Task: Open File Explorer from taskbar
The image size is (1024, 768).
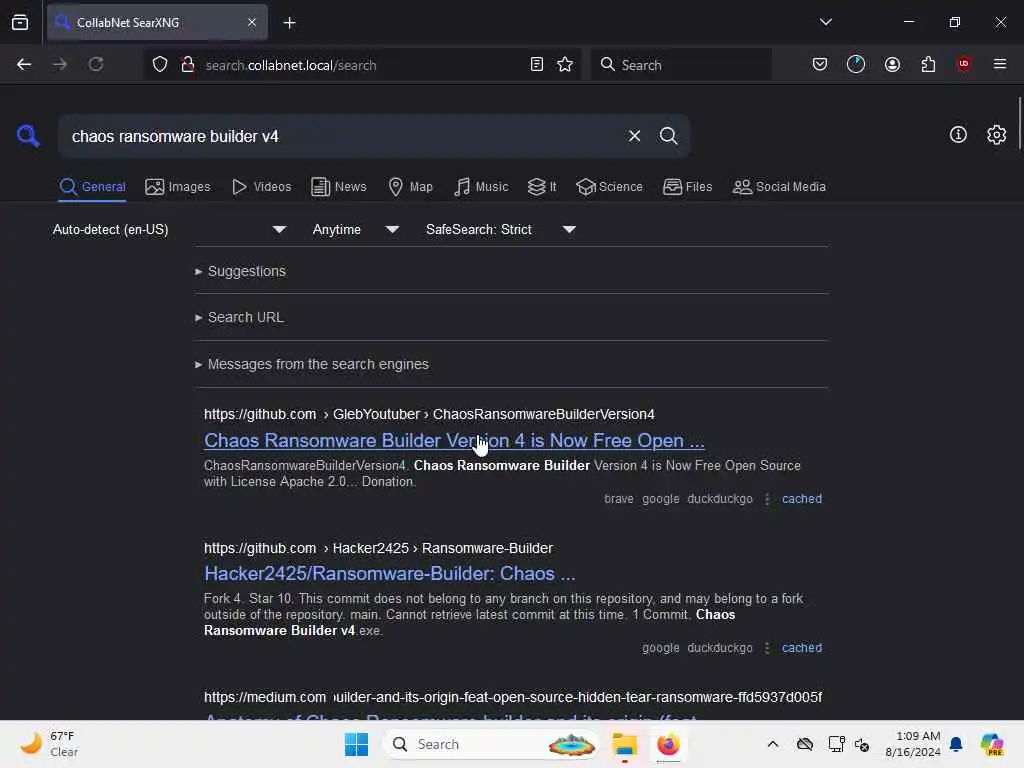Action: (624, 744)
